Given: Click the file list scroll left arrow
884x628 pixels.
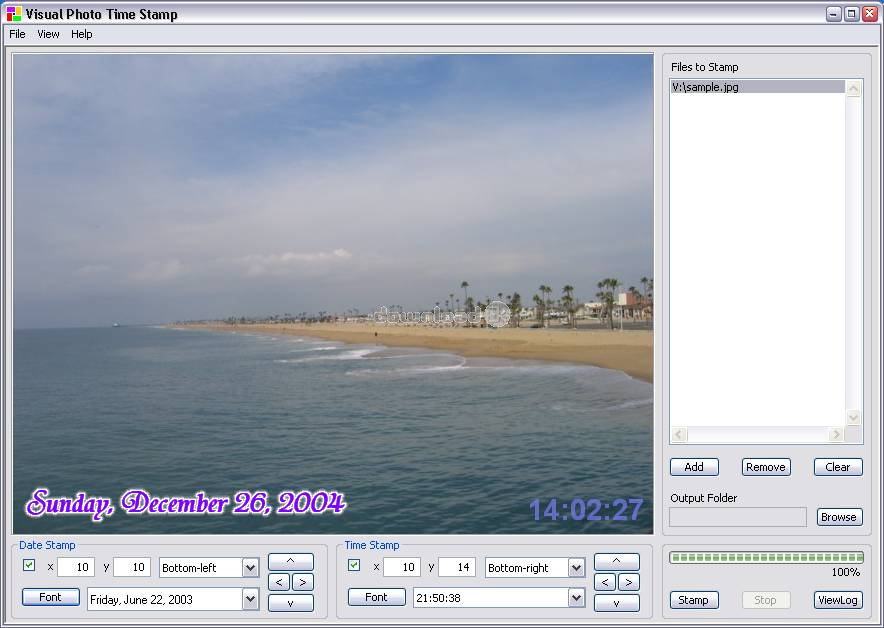Looking at the screenshot, I should (679, 434).
